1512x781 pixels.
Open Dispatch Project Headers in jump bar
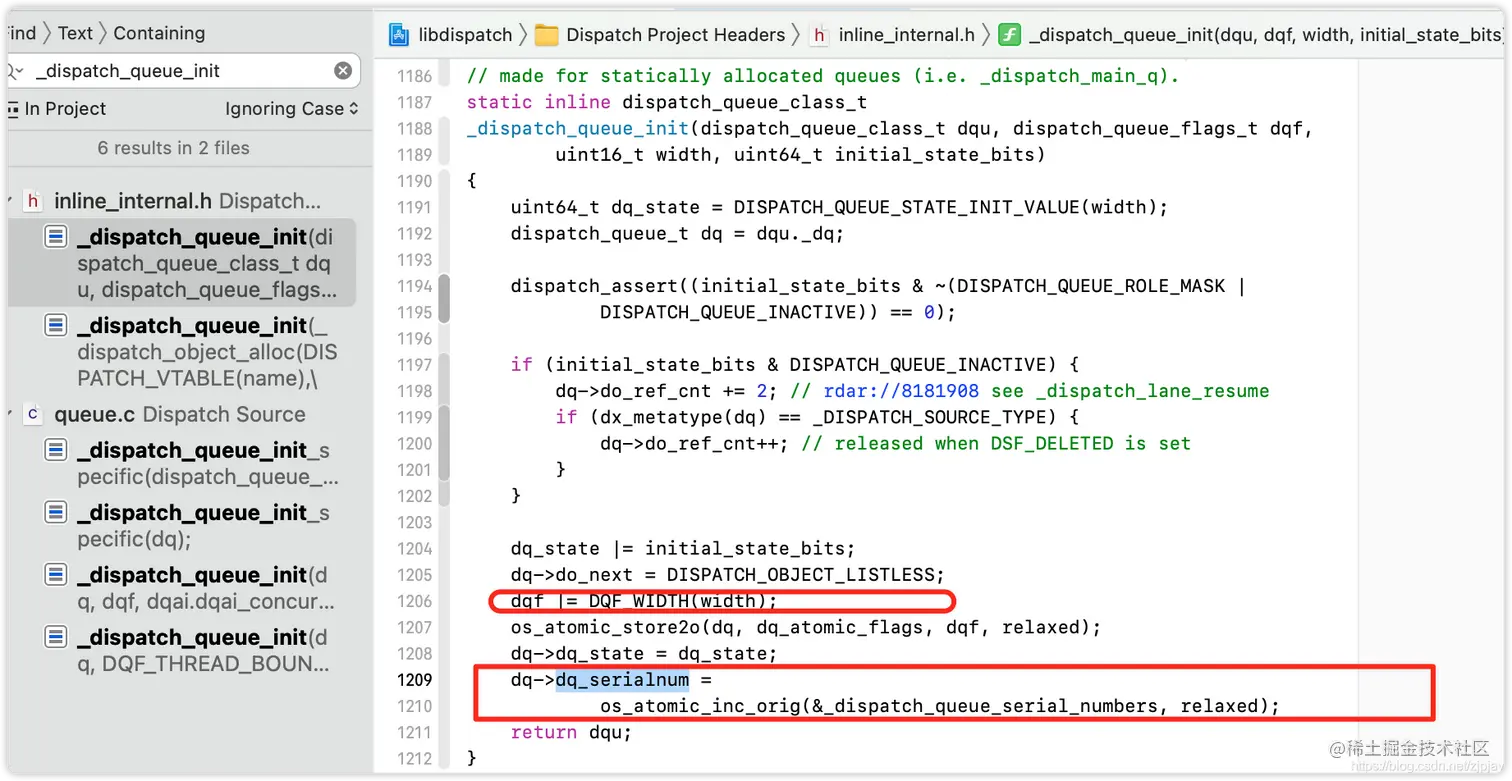[x=676, y=35]
